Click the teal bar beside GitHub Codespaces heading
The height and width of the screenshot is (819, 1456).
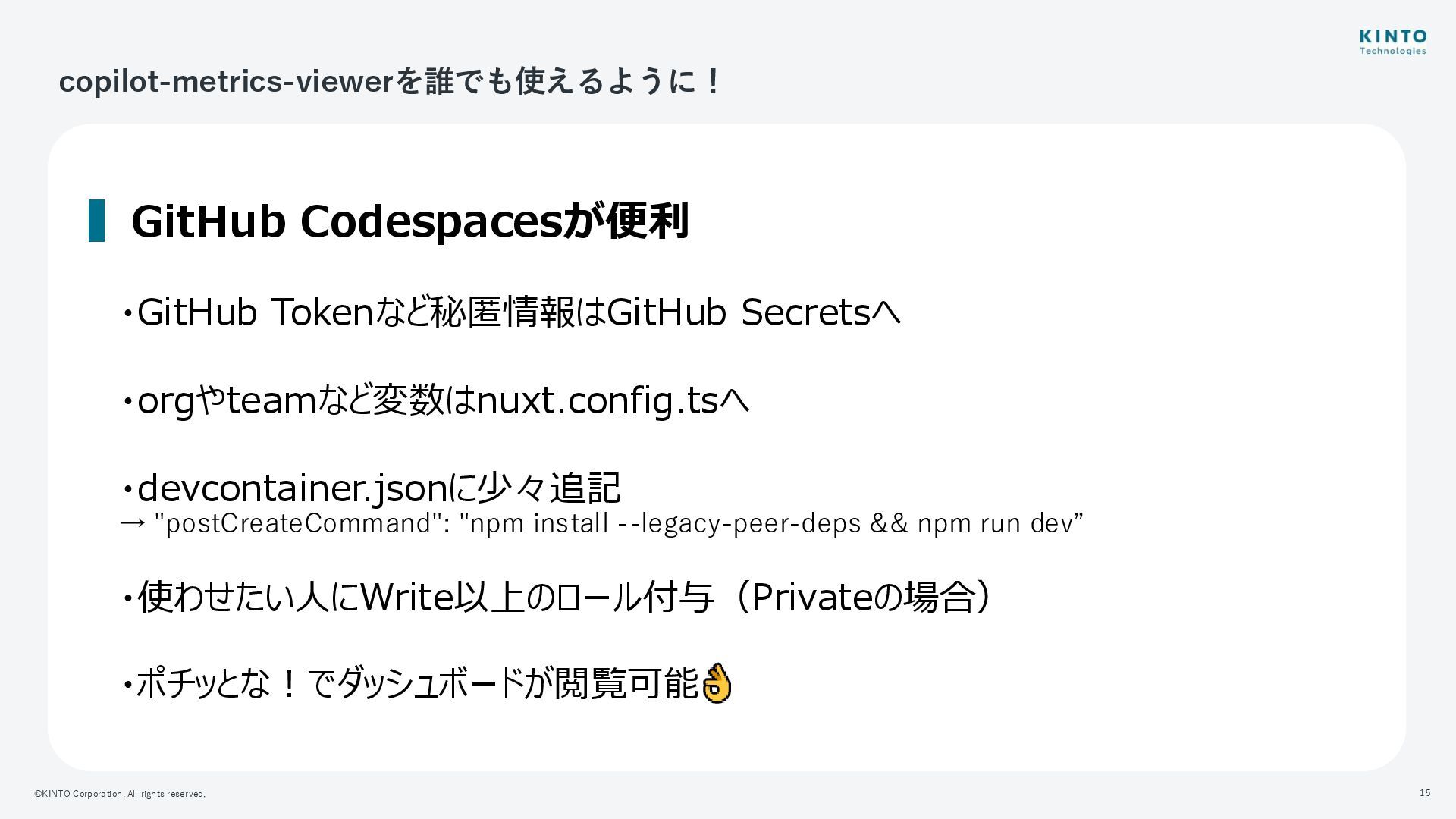(96, 221)
